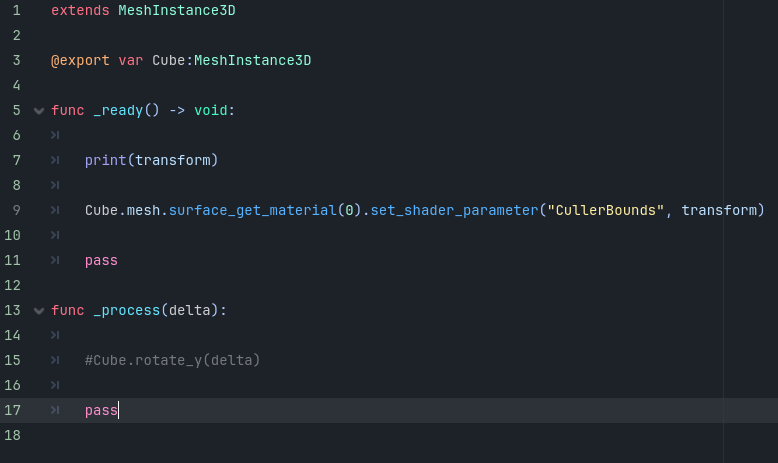The height and width of the screenshot is (463, 778).
Task: Click 'pass' on line 17
Action: (x=101, y=410)
